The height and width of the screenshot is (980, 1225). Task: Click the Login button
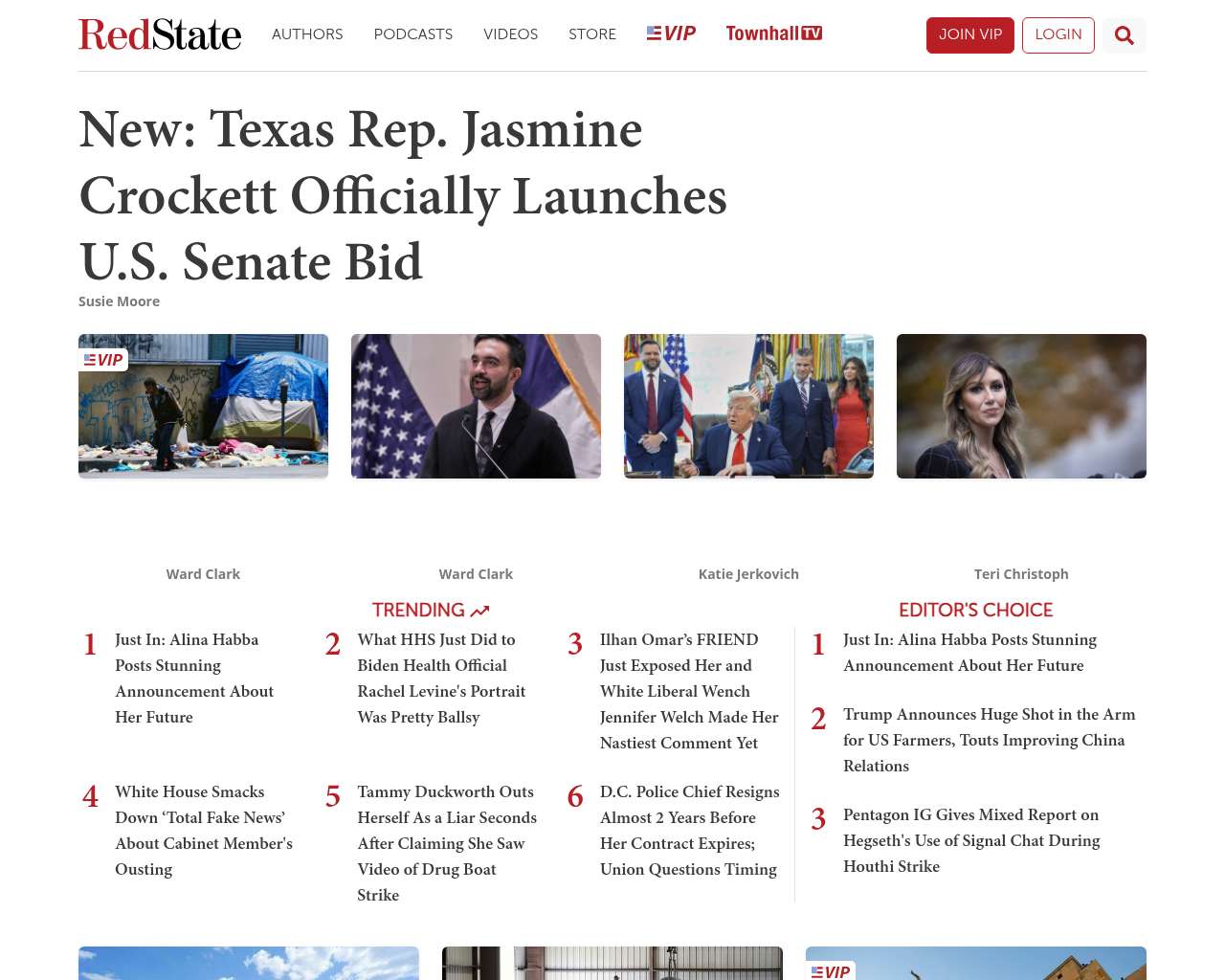pos(1058,34)
